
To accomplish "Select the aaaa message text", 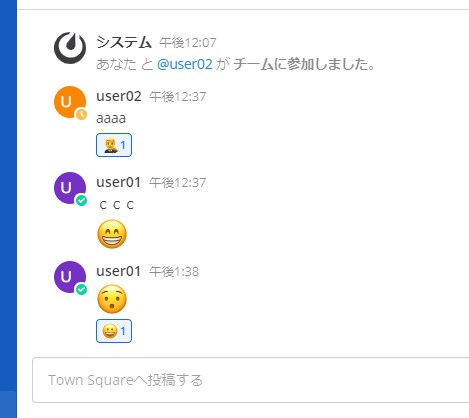I will coord(111,118).
